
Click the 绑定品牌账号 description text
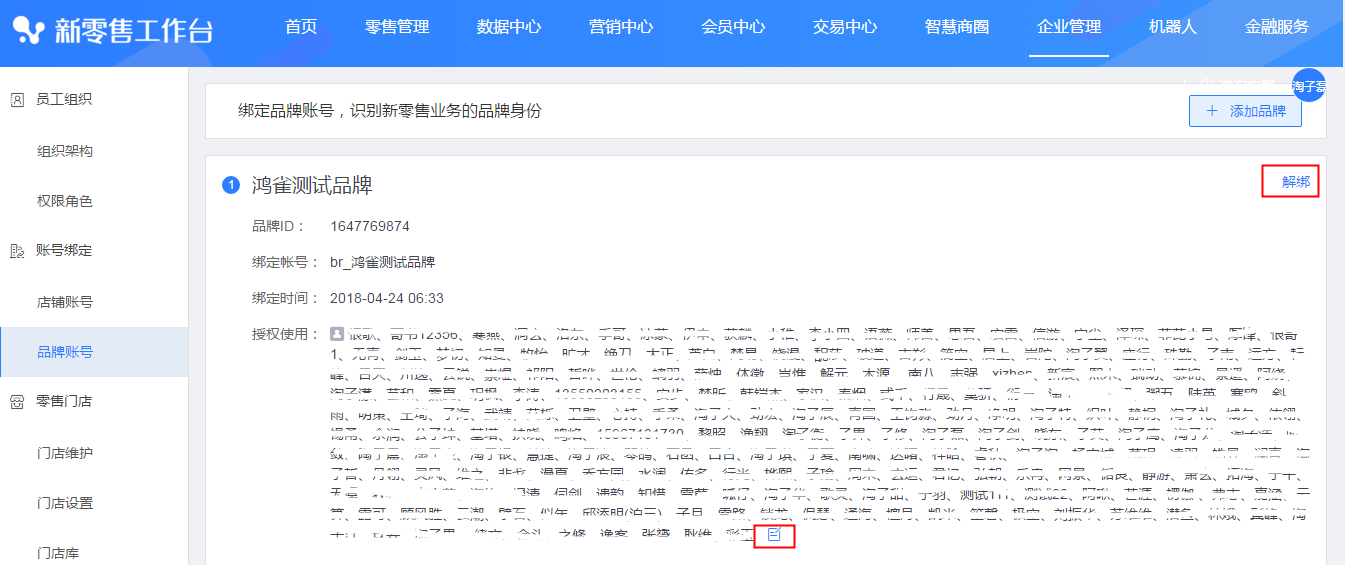390,111
